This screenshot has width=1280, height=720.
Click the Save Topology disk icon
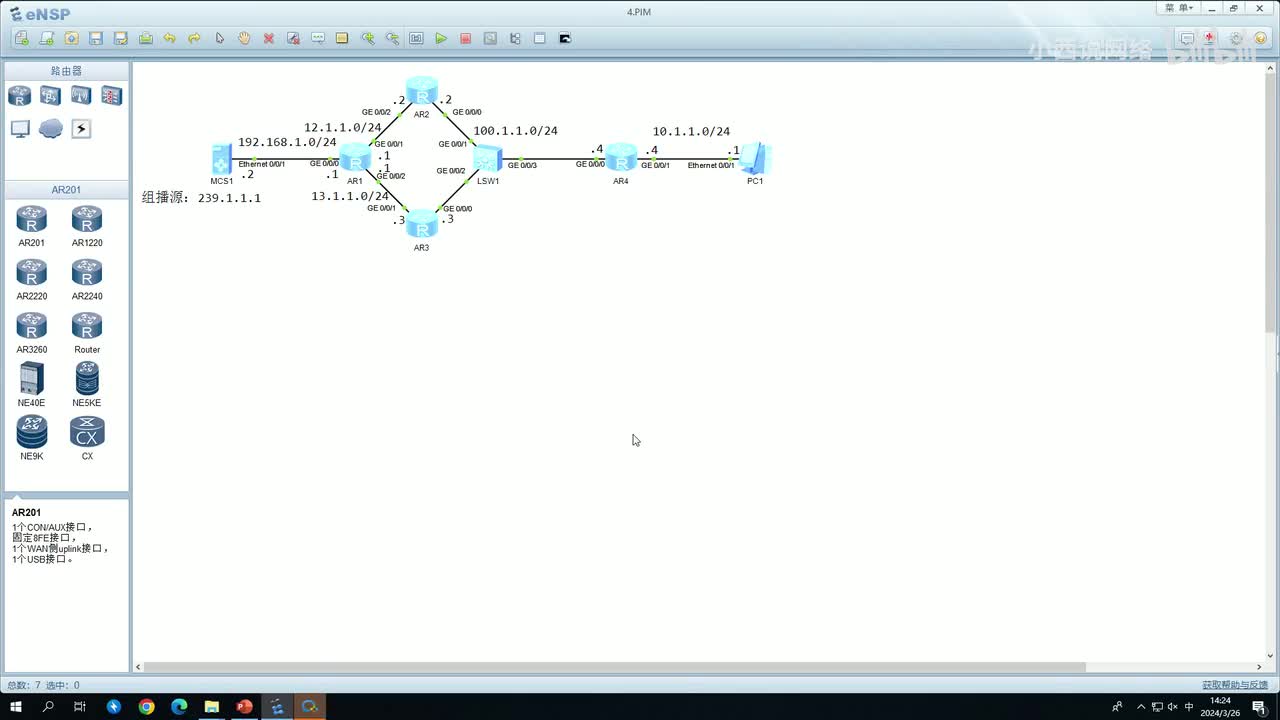click(x=96, y=38)
